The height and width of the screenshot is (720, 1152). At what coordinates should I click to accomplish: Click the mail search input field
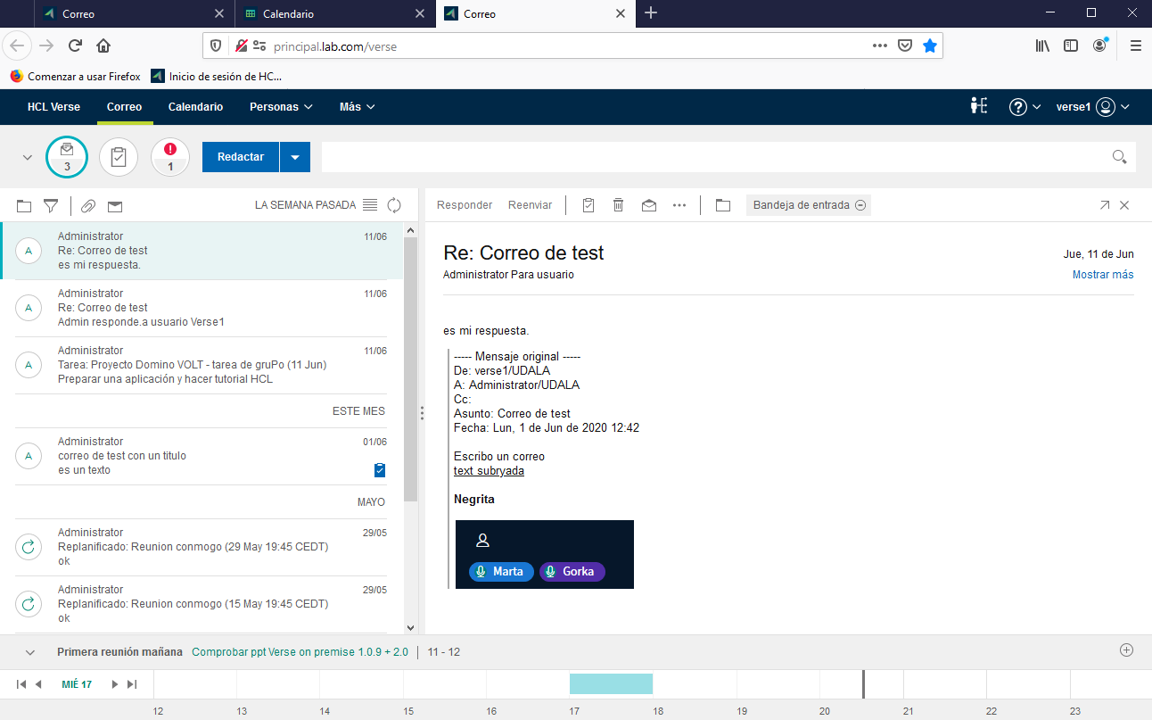[716, 157]
